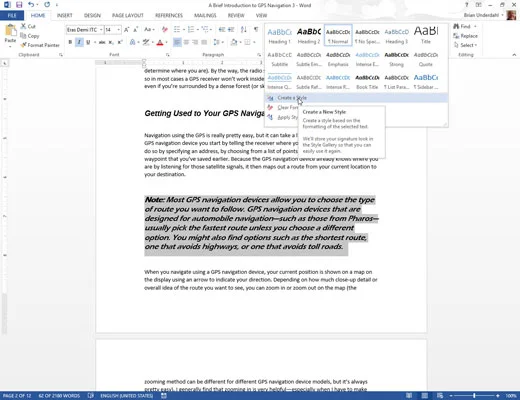The height and width of the screenshot is (400, 520).
Task: Toggle Justify alignment
Action: pos(204,42)
